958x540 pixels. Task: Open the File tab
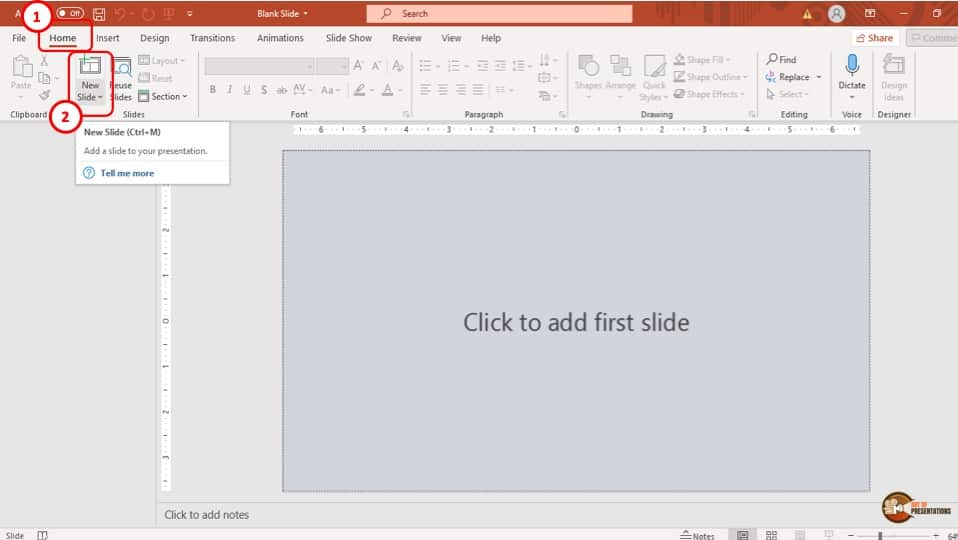[x=19, y=38]
